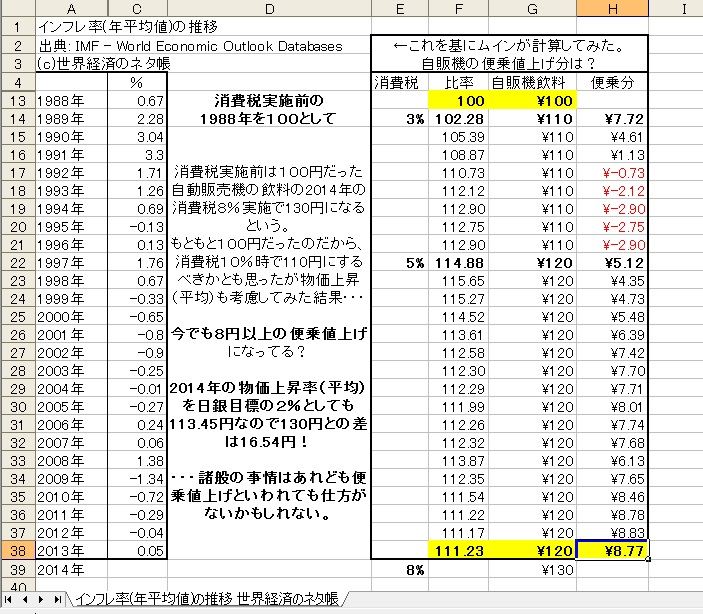Go to last sheet navigation arrow
Viewport: 703px width, 614px height.
tap(57, 599)
